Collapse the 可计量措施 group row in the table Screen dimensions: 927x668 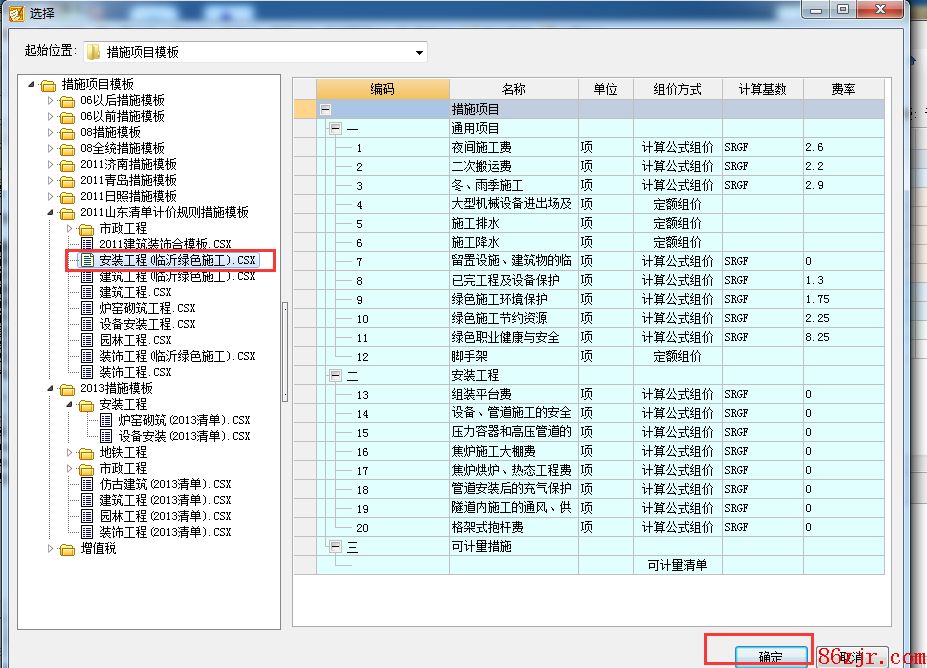click(x=335, y=547)
